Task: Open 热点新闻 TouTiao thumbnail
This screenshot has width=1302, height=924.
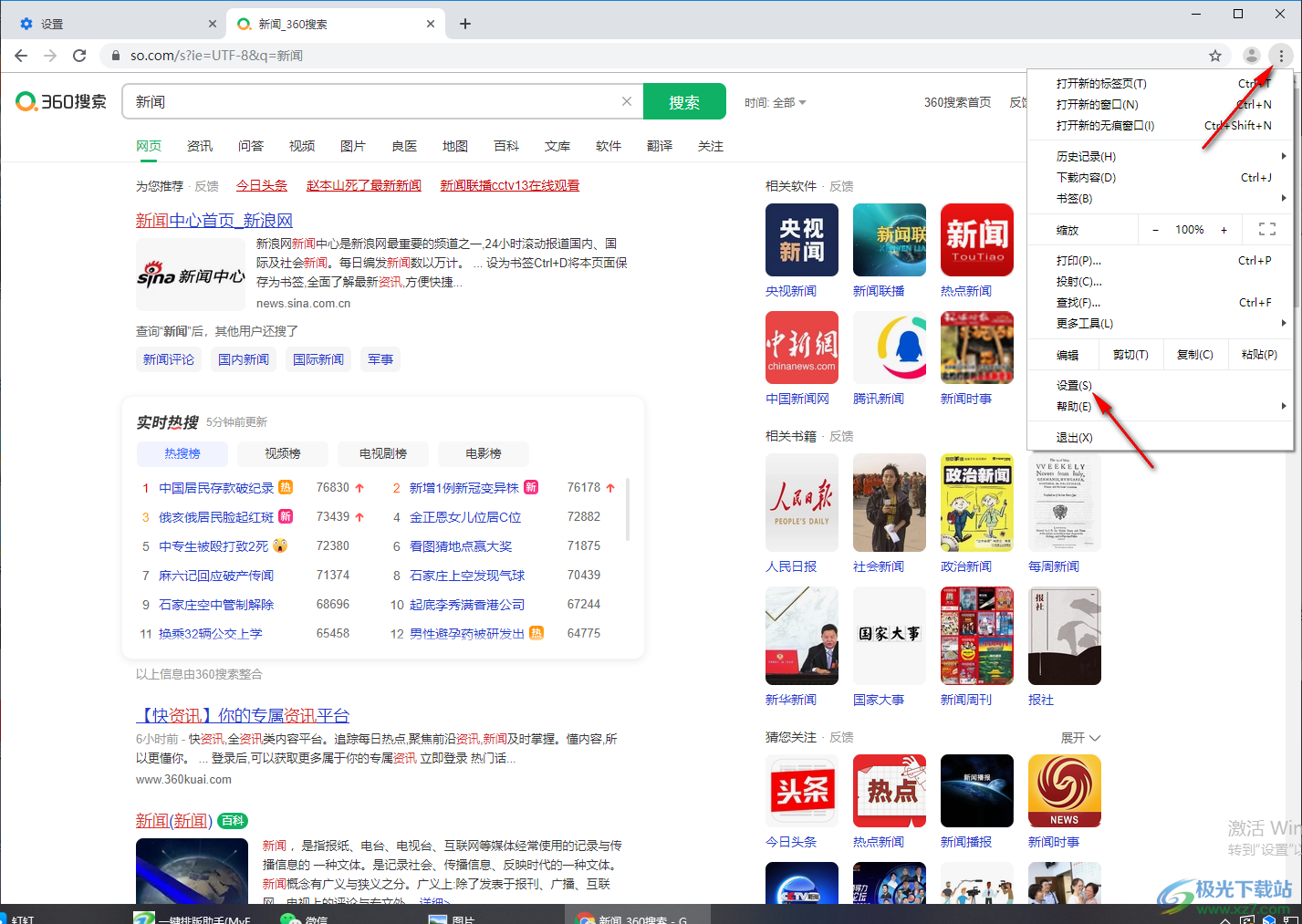Action: pyautogui.click(x=977, y=240)
